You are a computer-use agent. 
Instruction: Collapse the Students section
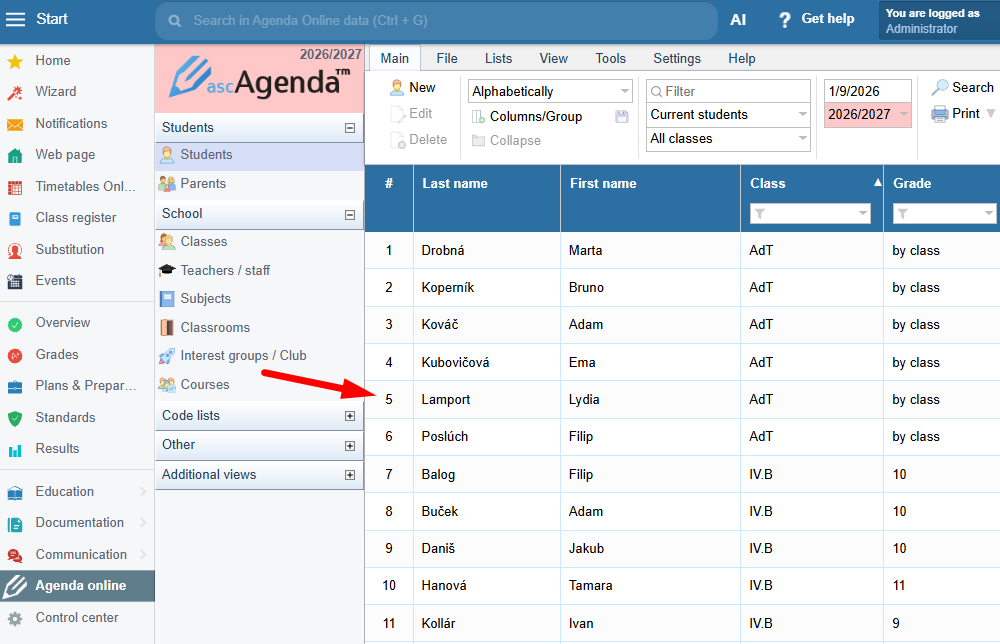click(x=349, y=128)
